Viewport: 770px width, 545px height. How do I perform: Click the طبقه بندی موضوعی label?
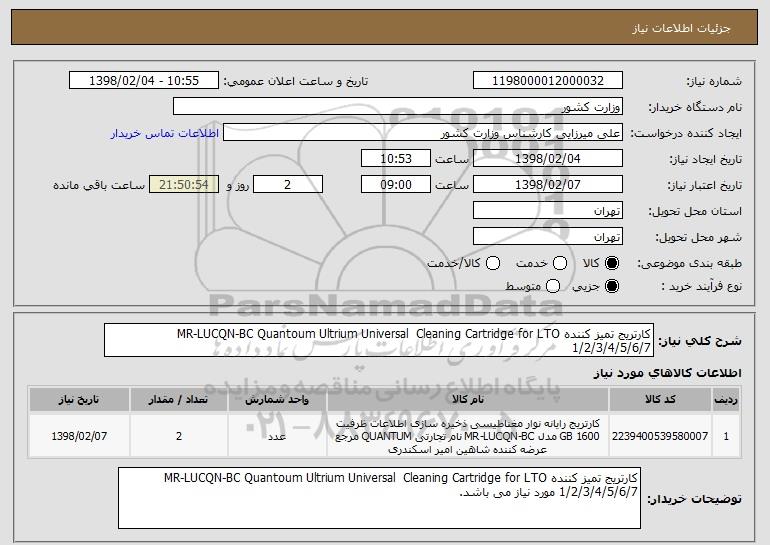tap(689, 264)
